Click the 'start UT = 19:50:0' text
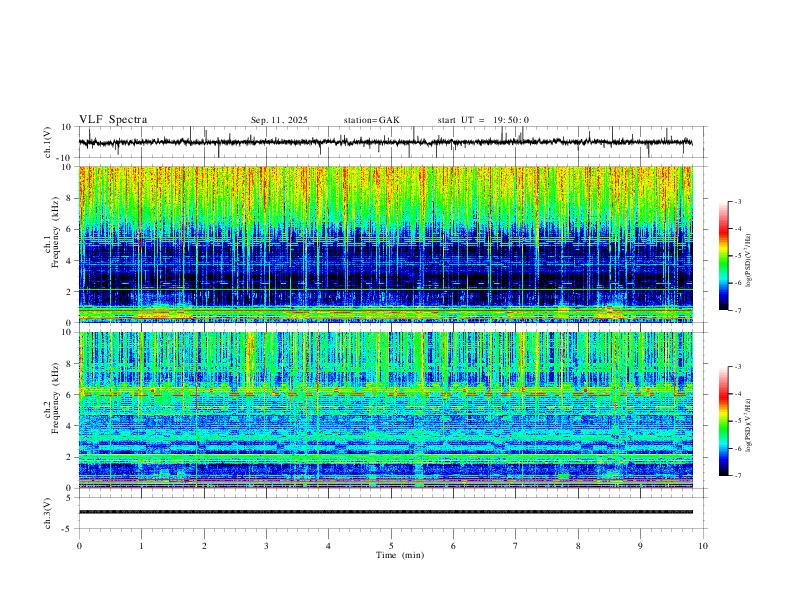Image resolution: width=792 pixels, height=612 pixels. (x=483, y=120)
